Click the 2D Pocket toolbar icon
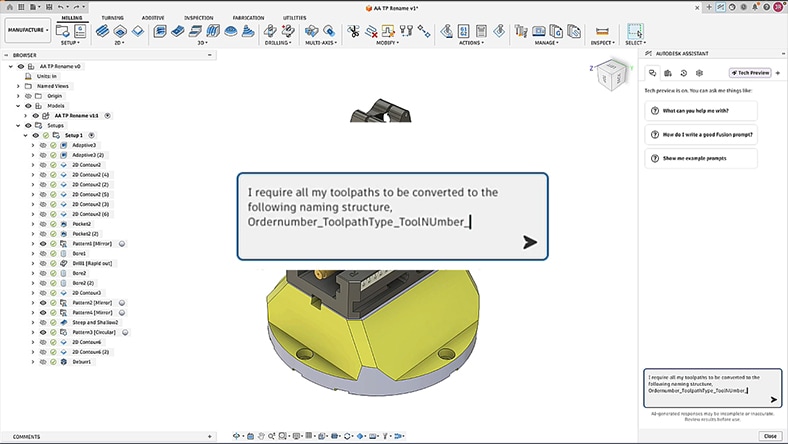788x444 pixels. pos(120,31)
